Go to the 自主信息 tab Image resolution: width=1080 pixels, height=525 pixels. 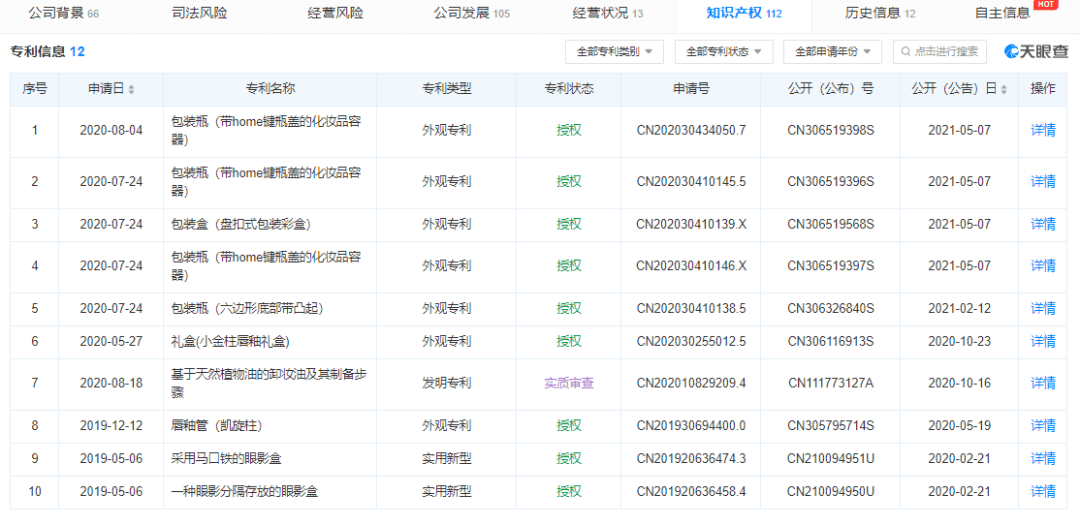click(1003, 13)
